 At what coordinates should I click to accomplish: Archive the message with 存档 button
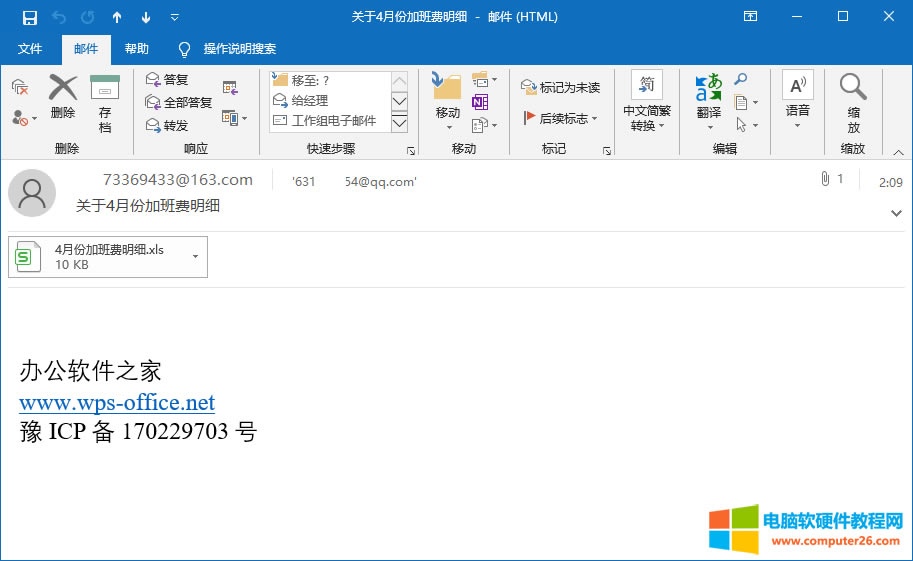click(x=105, y=103)
